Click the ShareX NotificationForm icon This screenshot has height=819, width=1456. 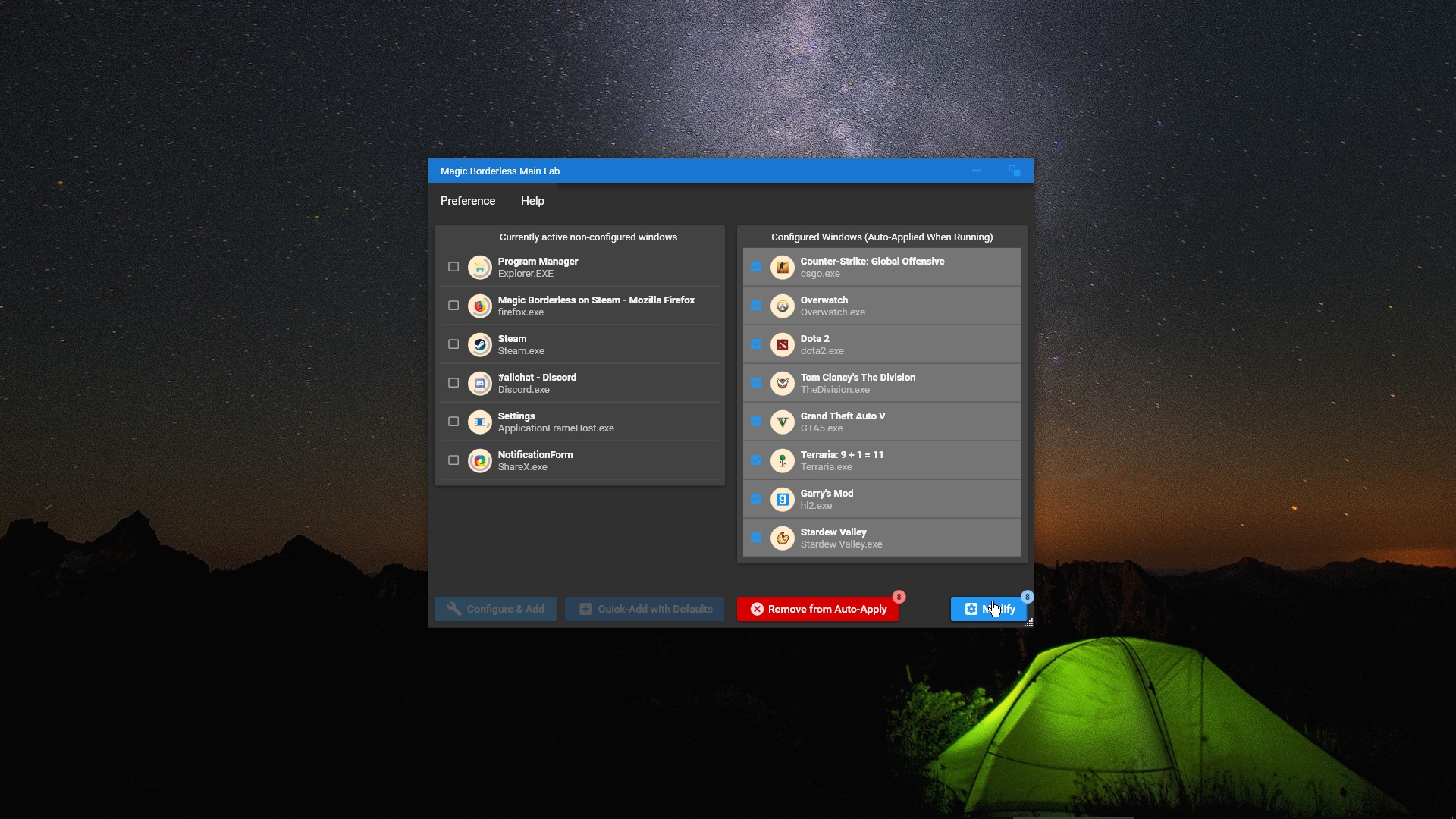click(x=480, y=460)
